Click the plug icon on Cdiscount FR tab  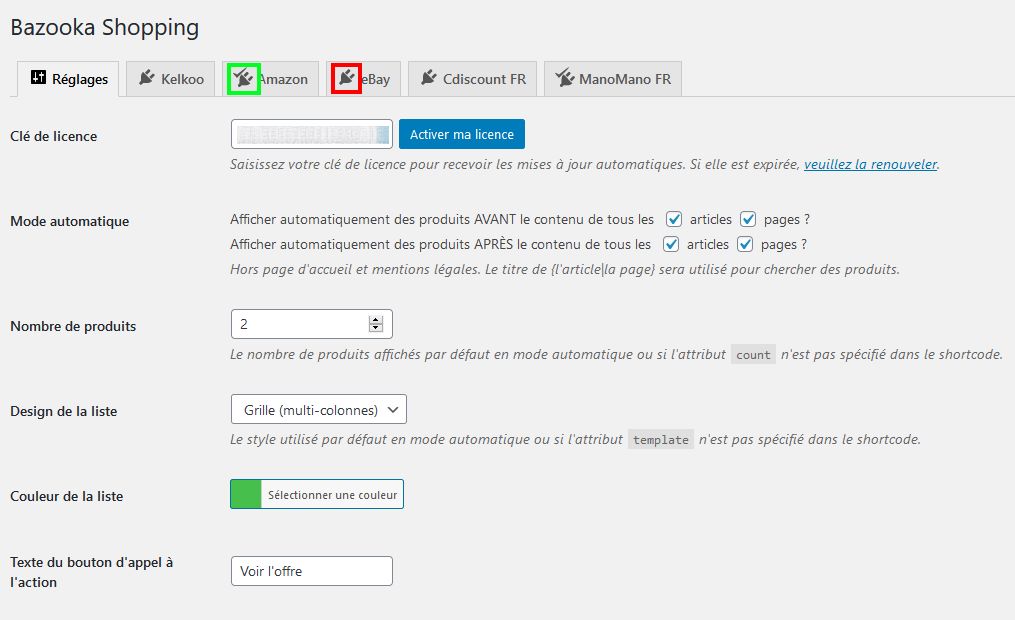click(429, 78)
